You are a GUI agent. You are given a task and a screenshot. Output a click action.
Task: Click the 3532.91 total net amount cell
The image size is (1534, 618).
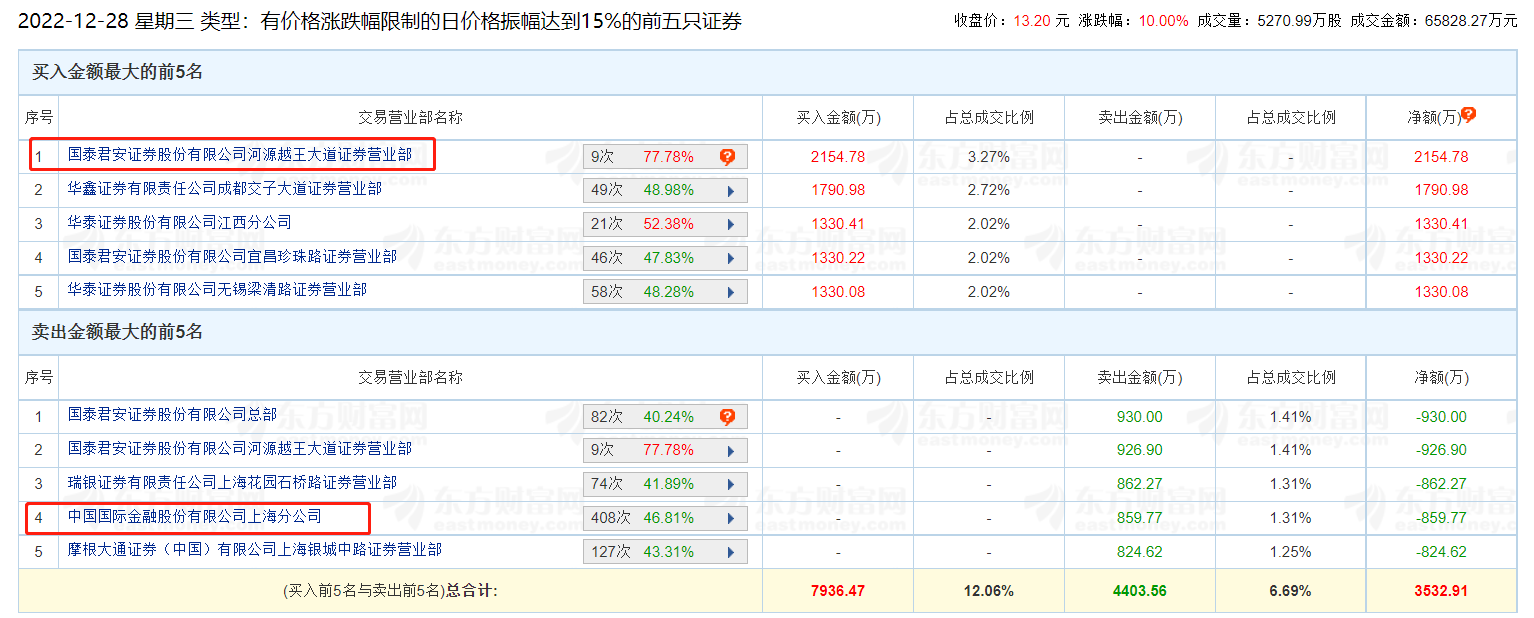point(1440,591)
